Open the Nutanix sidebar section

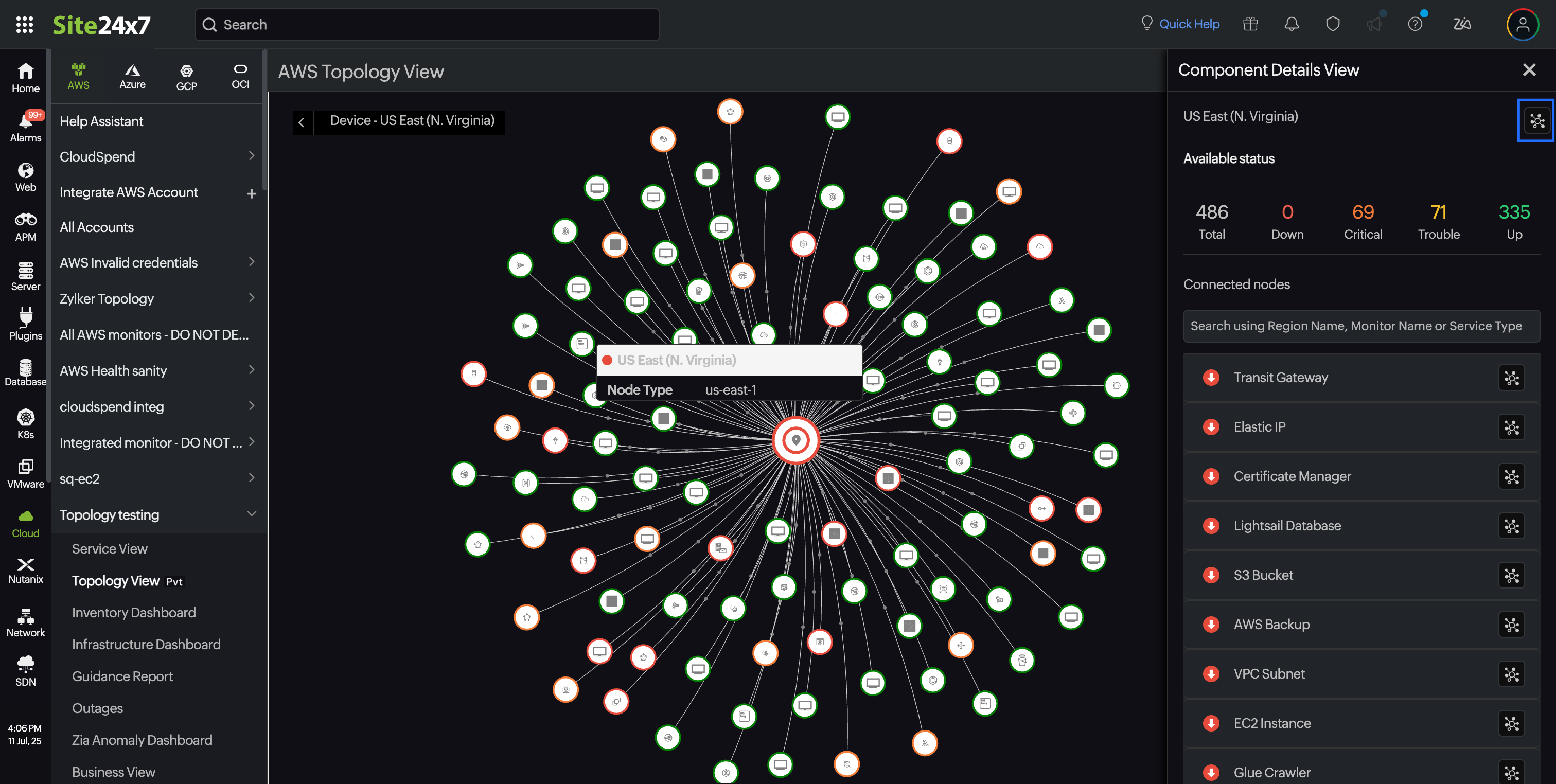coord(25,570)
